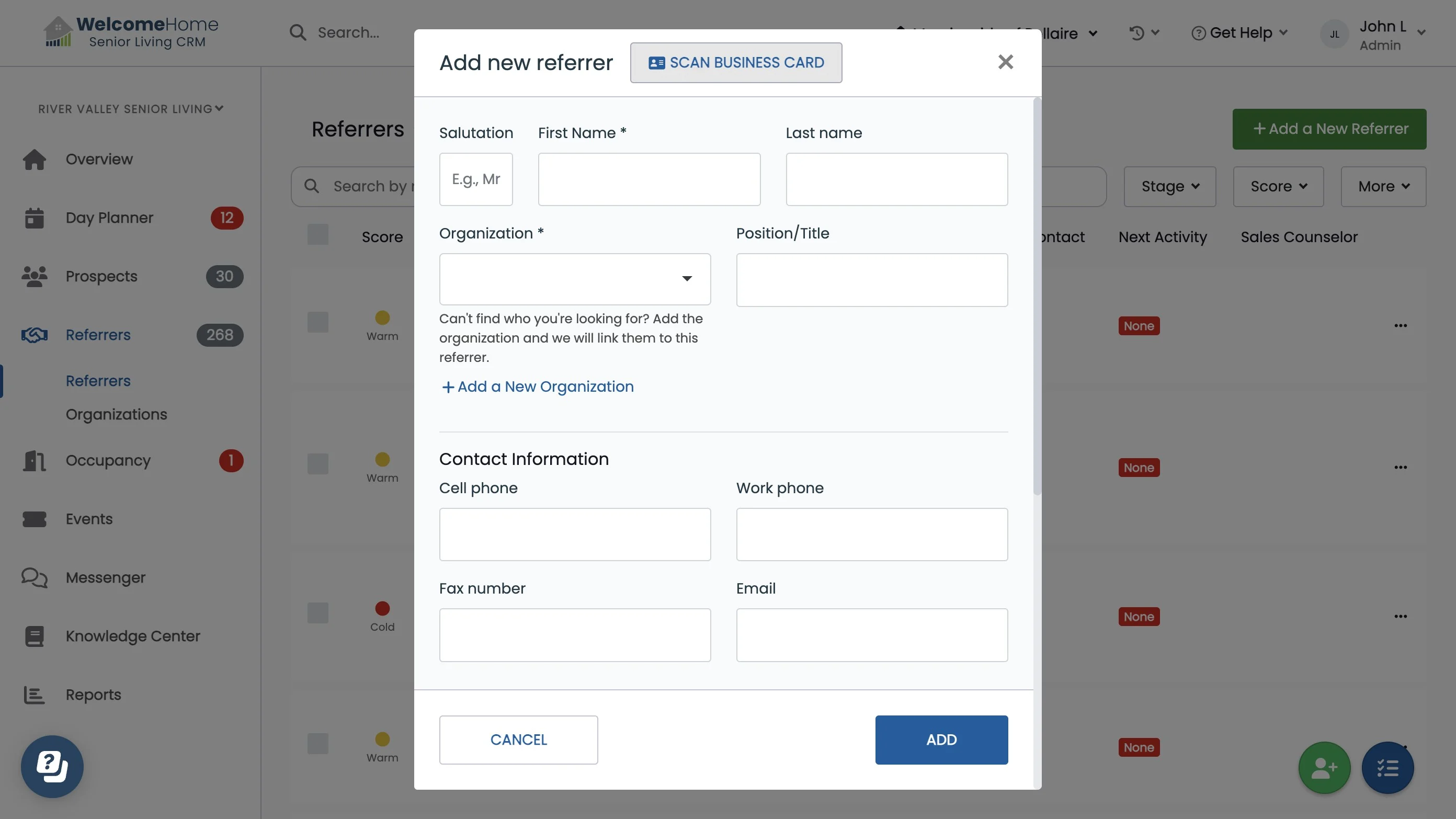This screenshot has width=1456, height=819.
Task: Open Messenger chat bubbles icon
Action: tap(35, 578)
